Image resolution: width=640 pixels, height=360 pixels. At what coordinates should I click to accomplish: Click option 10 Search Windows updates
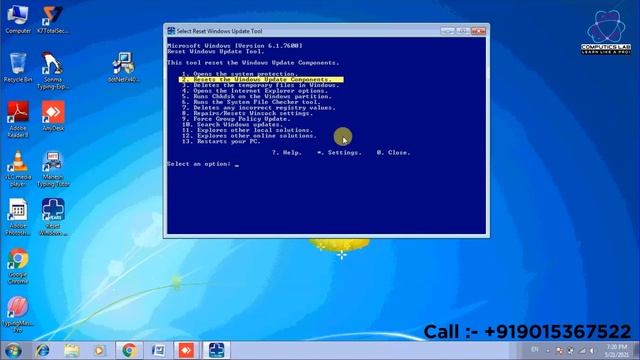(x=232, y=124)
